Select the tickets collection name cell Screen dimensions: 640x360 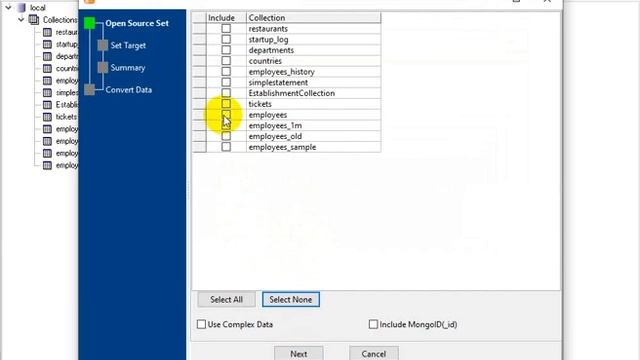click(x=313, y=104)
